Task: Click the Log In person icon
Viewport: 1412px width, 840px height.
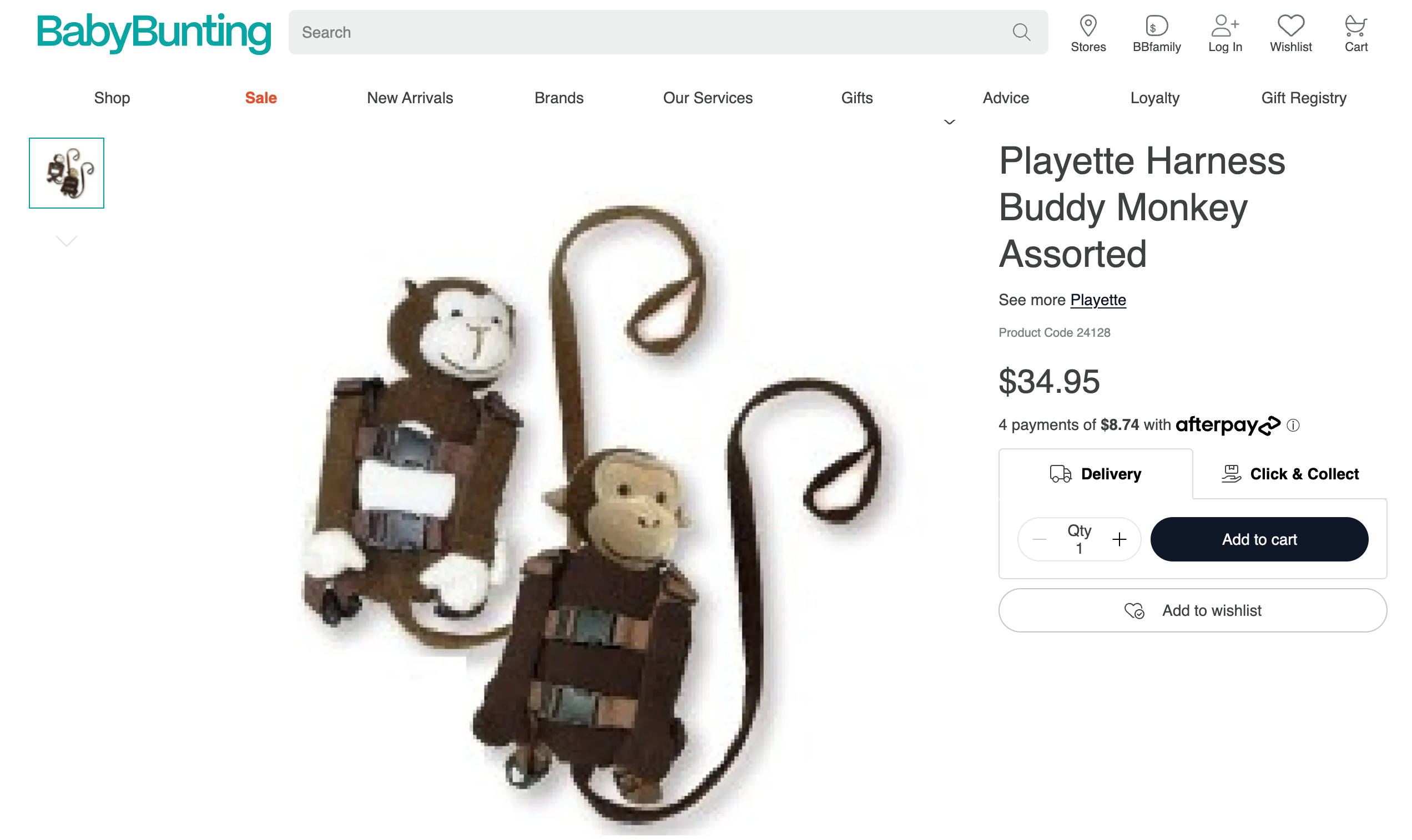Action: (x=1224, y=26)
